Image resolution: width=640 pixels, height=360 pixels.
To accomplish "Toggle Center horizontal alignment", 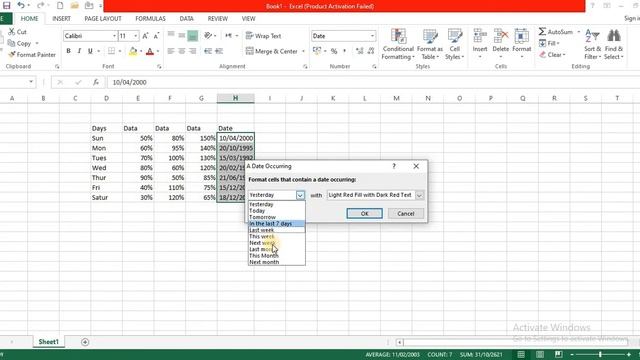I will point(182,51).
